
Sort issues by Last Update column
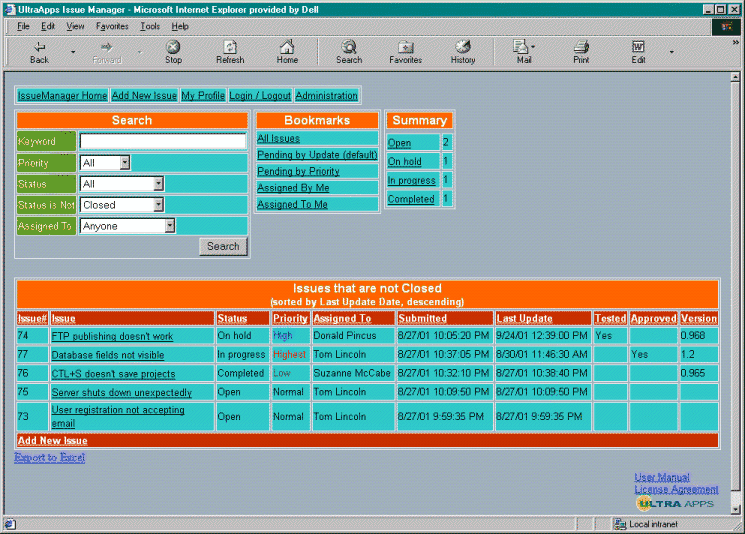click(524, 319)
